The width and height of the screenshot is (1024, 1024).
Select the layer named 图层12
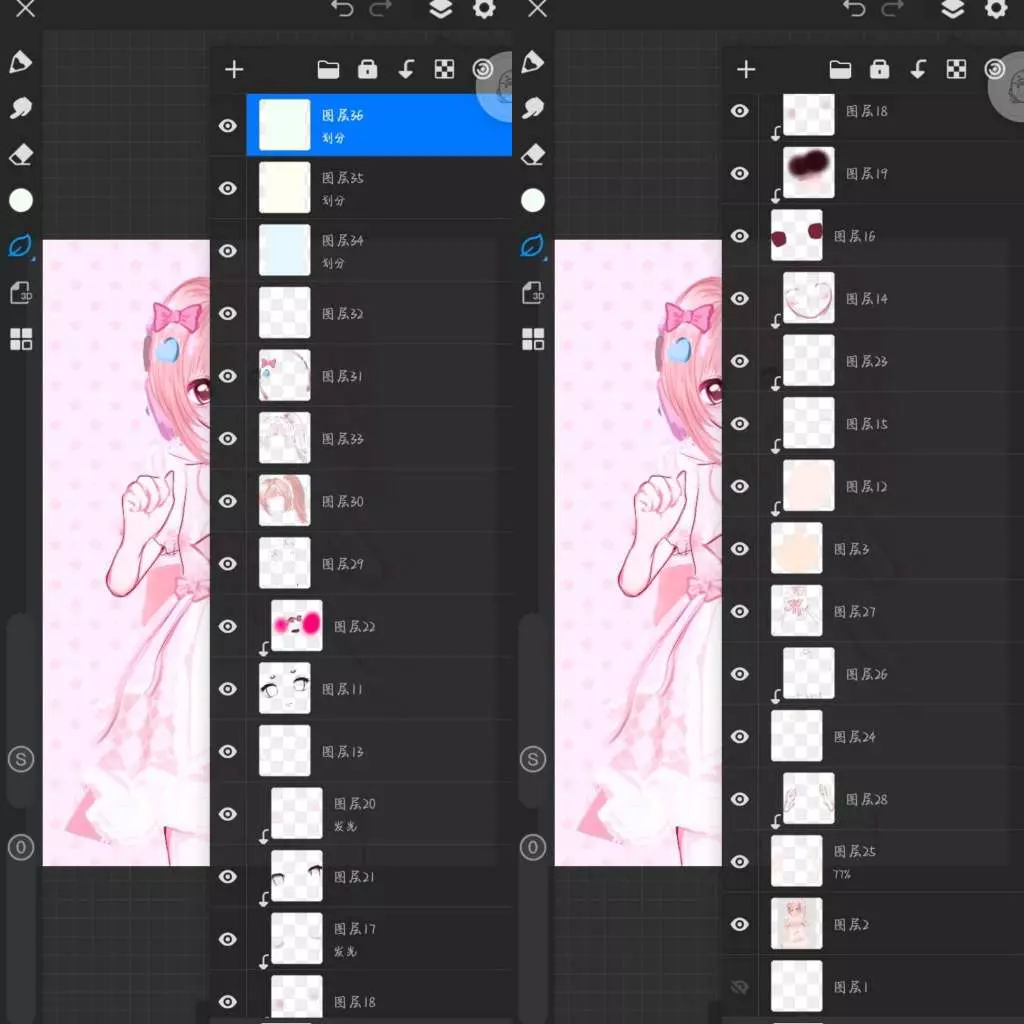[891, 487]
